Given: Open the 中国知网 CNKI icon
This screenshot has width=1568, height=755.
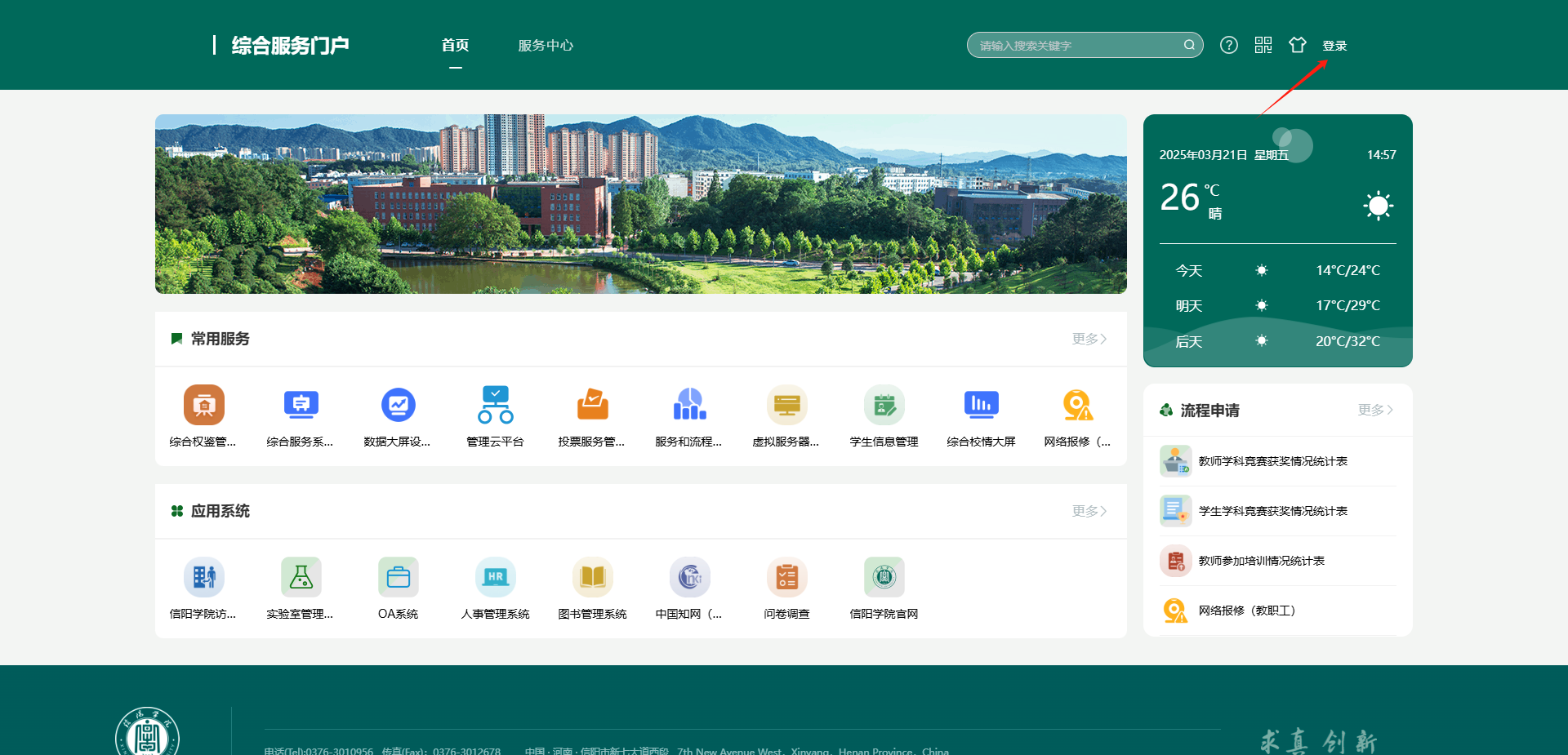Looking at the screenshot, I should click(689, 577).
